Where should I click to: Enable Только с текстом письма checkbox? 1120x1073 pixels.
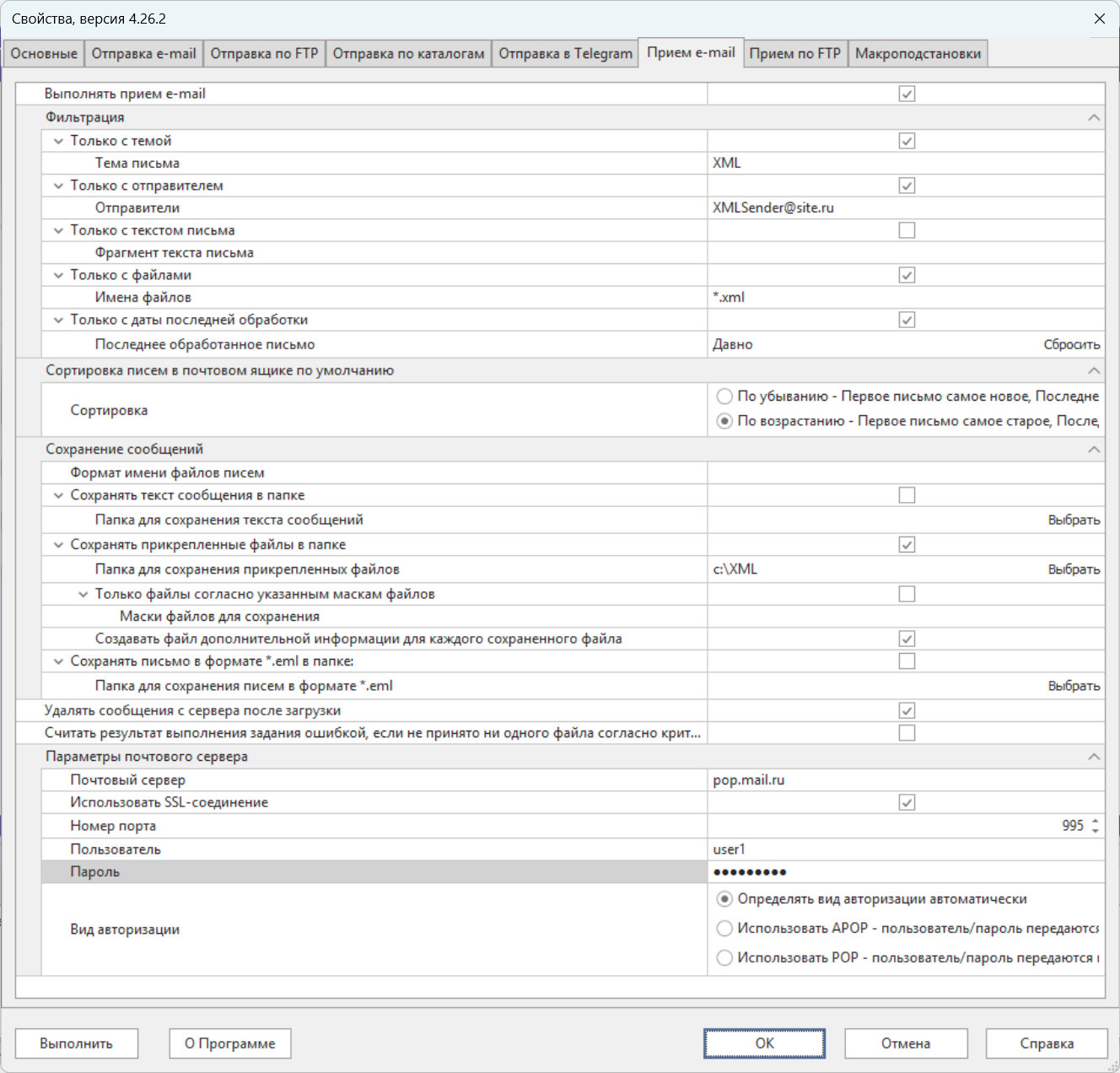coord(907,230)
